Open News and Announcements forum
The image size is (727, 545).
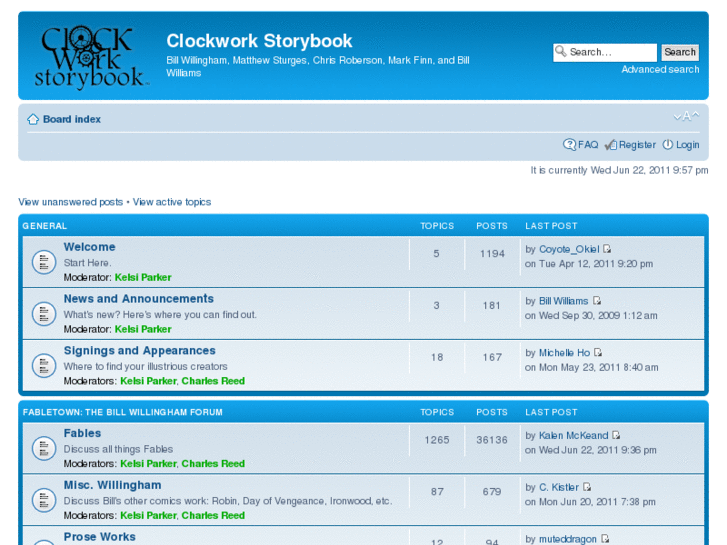[x=139, y=299]
